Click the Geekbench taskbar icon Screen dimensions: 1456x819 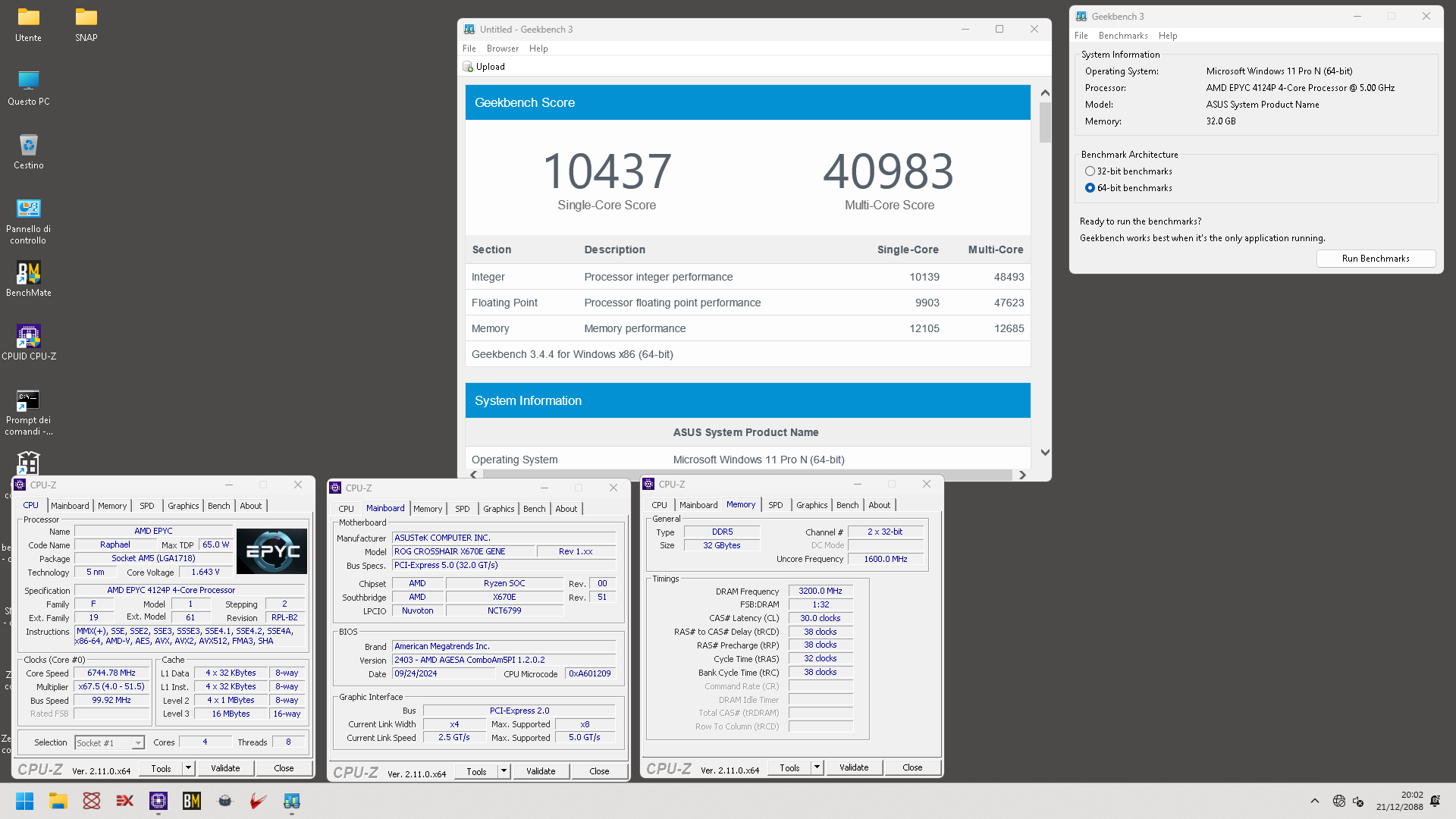(x=292, y=801)
